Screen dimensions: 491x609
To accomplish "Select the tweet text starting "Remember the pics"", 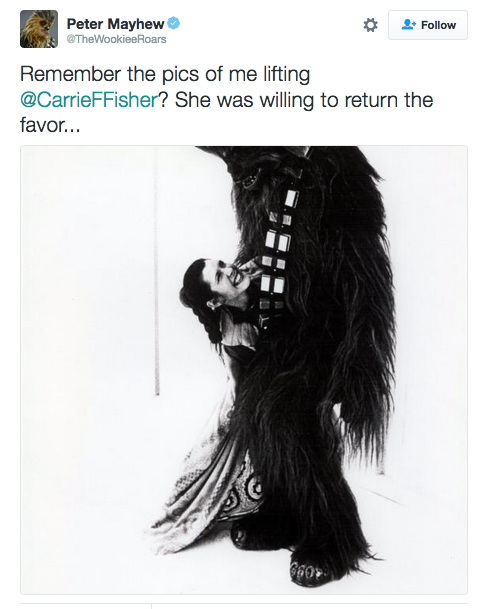I will [x=226, y=99].
